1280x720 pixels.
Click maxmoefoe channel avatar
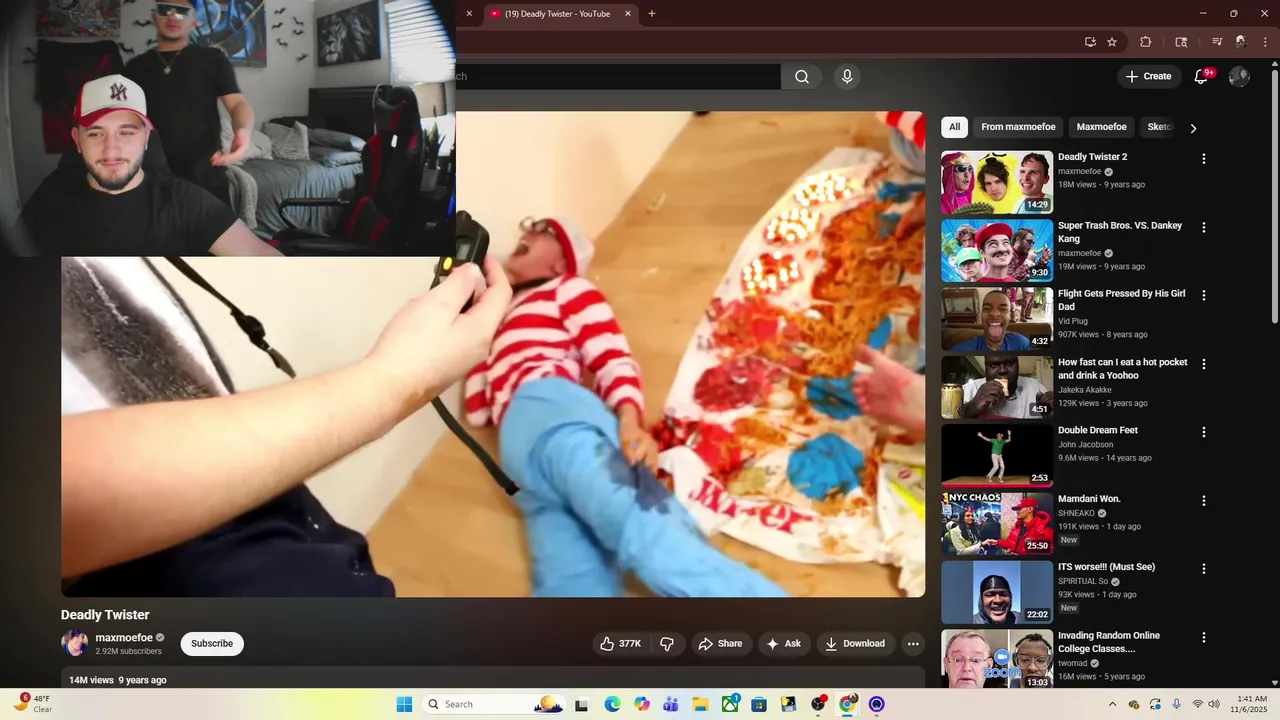(x=75, y=643)
